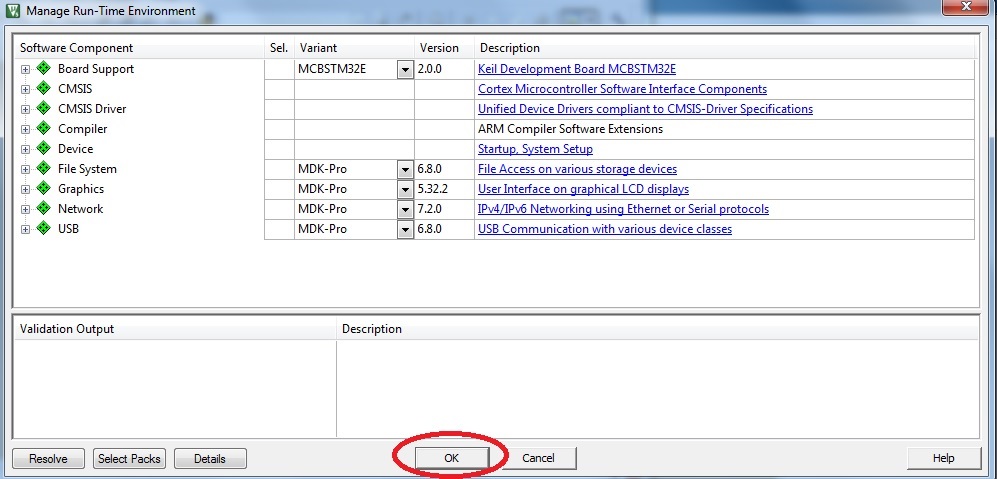Expand the CMSIS Driver tree node
This screenshot has width=997, height=479.
point(25,109)
